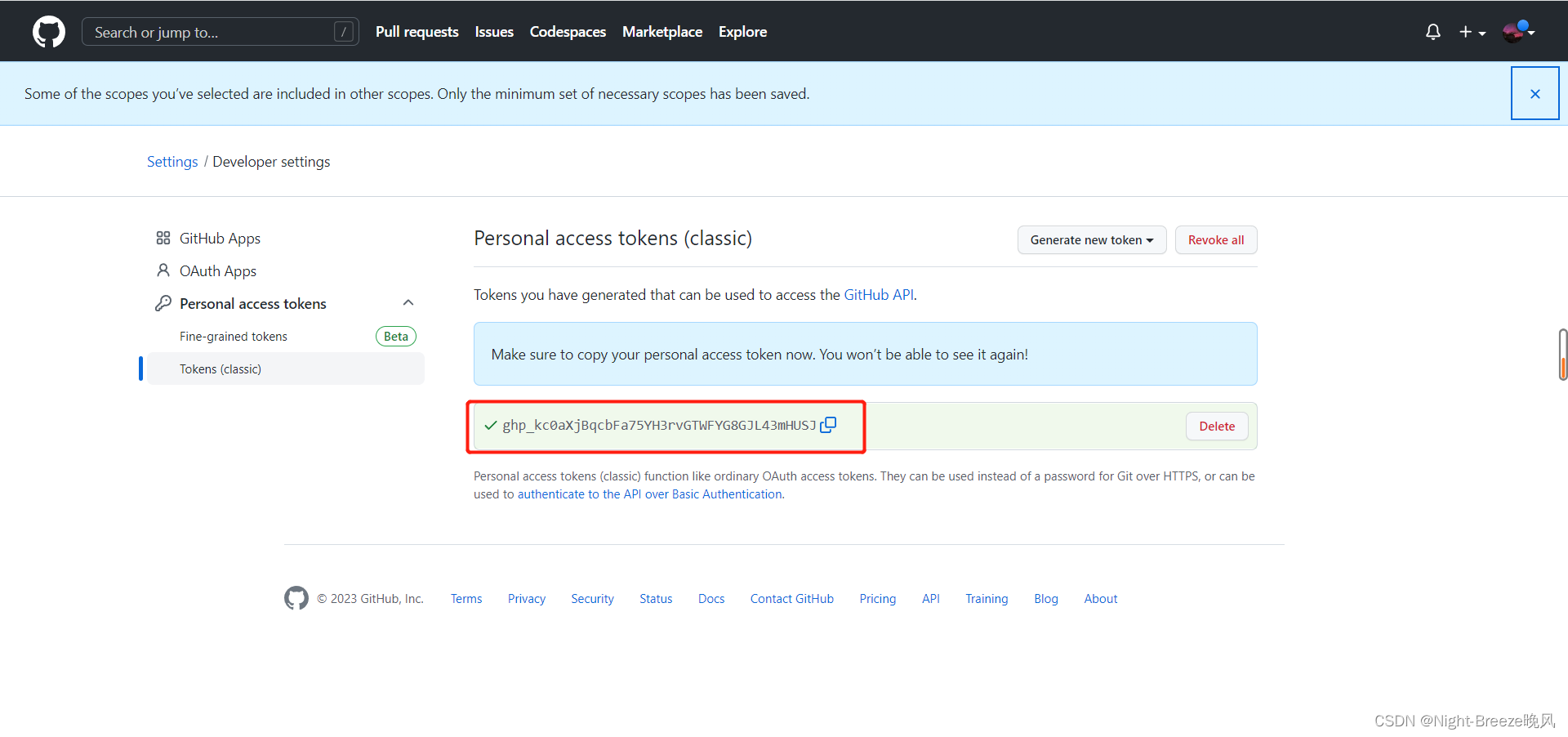This screenshot has height=737, width=1568.
Task: Click the OAuth Apps person icon
Action: [x=163, y=270]
